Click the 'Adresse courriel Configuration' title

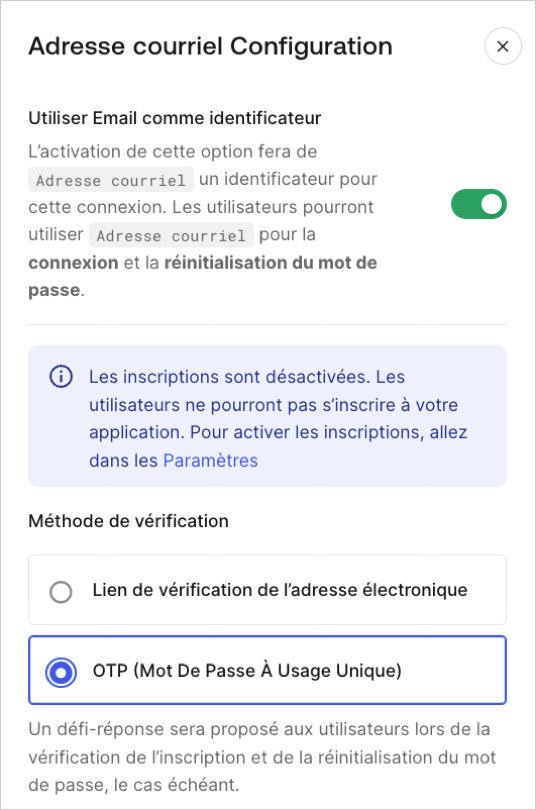tap(211, 46)
